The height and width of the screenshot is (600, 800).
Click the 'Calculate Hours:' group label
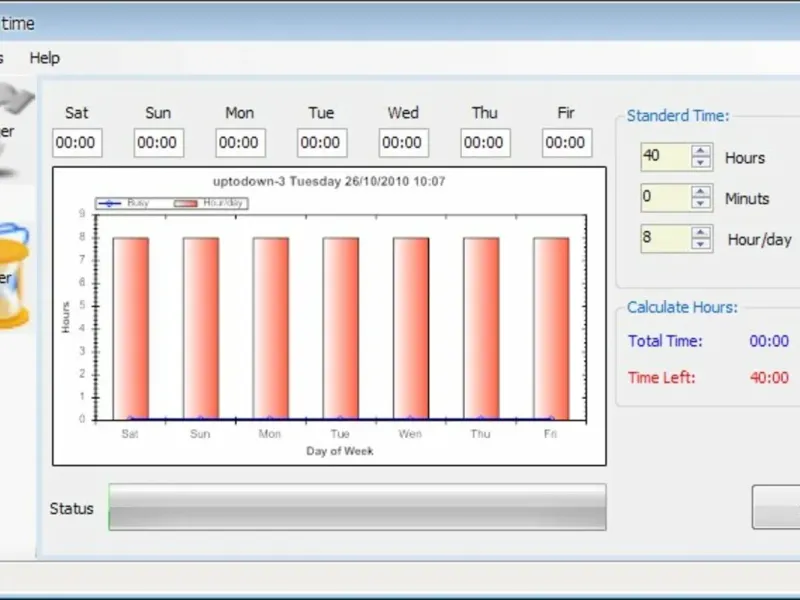tap(682, 307)
